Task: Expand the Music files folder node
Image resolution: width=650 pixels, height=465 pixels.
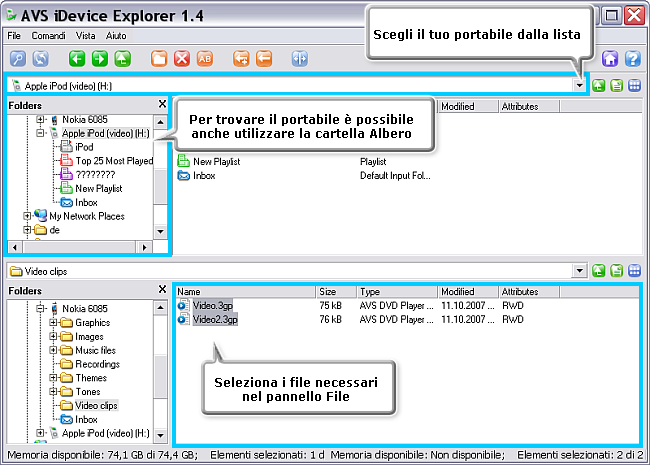Action: (53, 350)
